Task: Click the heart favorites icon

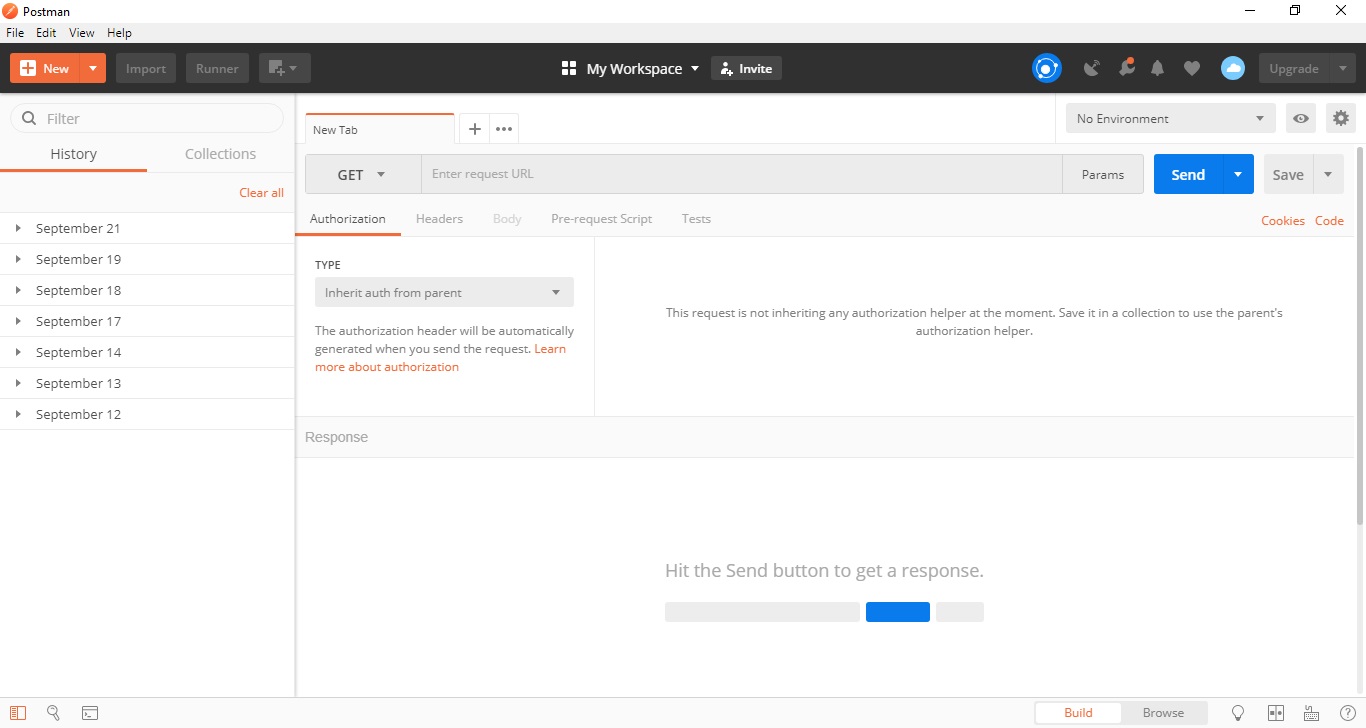Action: coord(1192,68)
